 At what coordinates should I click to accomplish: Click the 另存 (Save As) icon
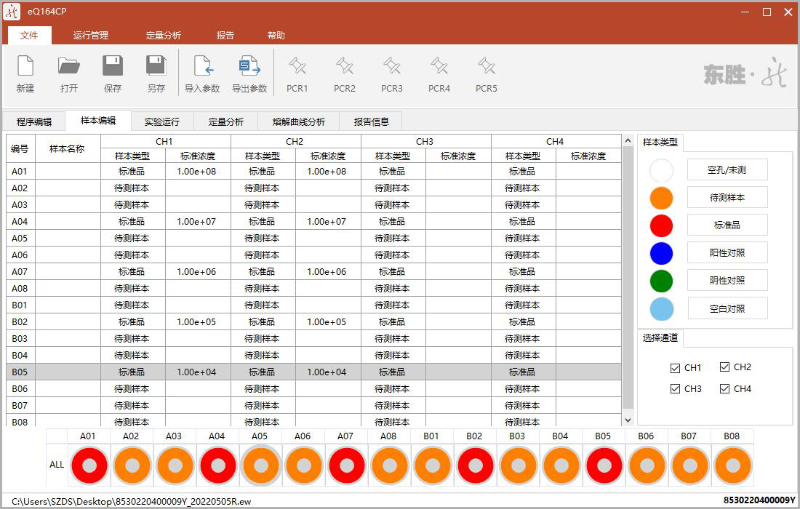pos(156,68)
